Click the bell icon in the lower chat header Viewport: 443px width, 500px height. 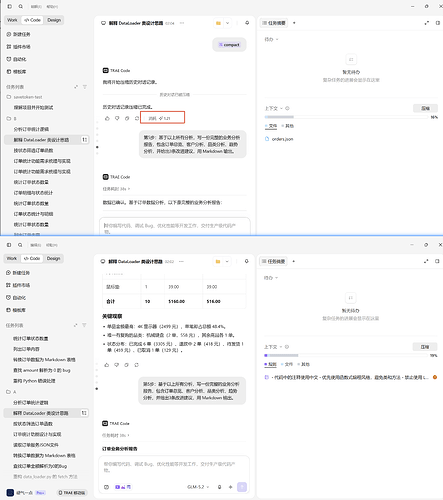(x=246, y=261)
